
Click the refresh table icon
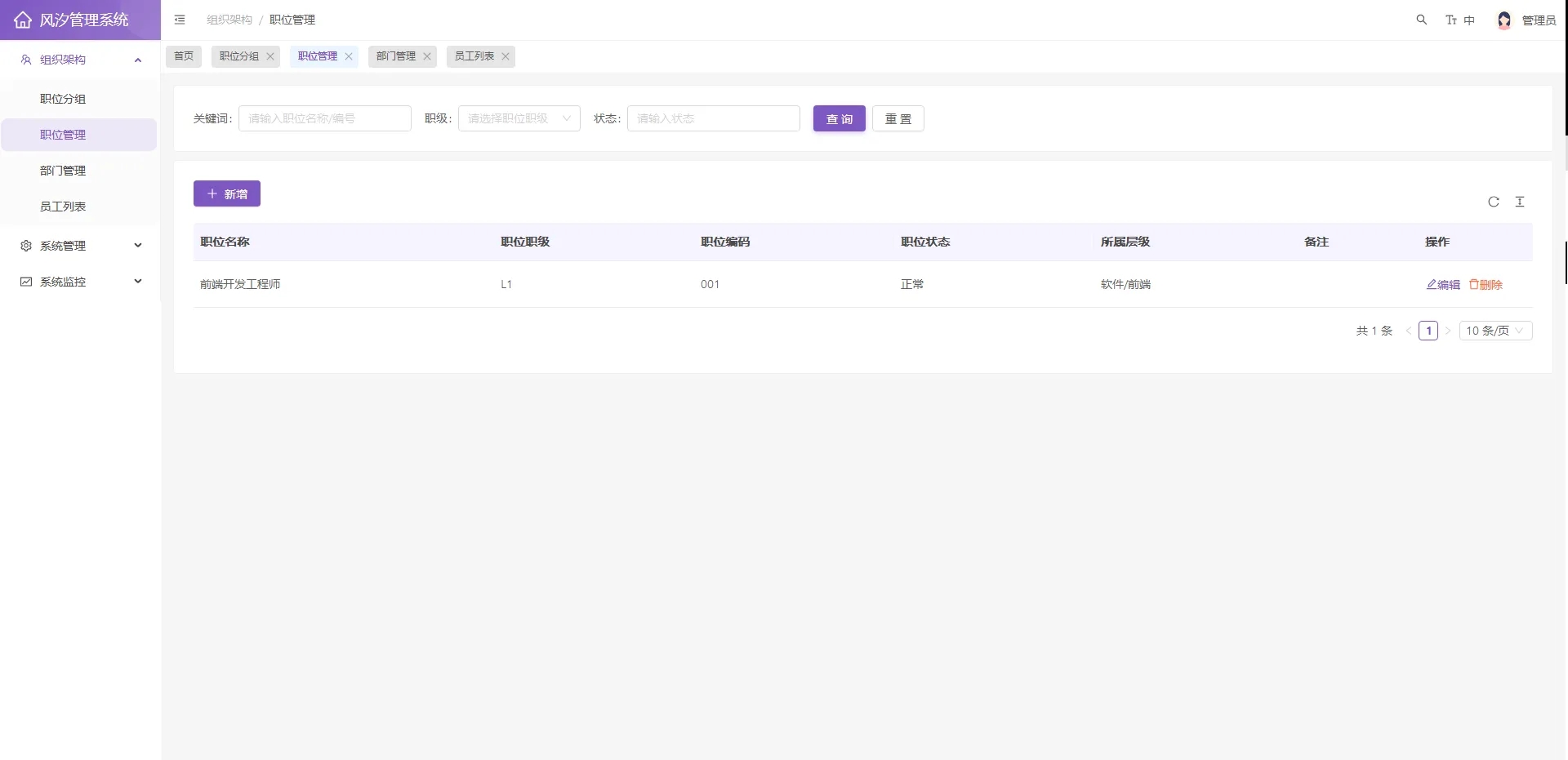pyautogui.click(x=1493, y=202)
